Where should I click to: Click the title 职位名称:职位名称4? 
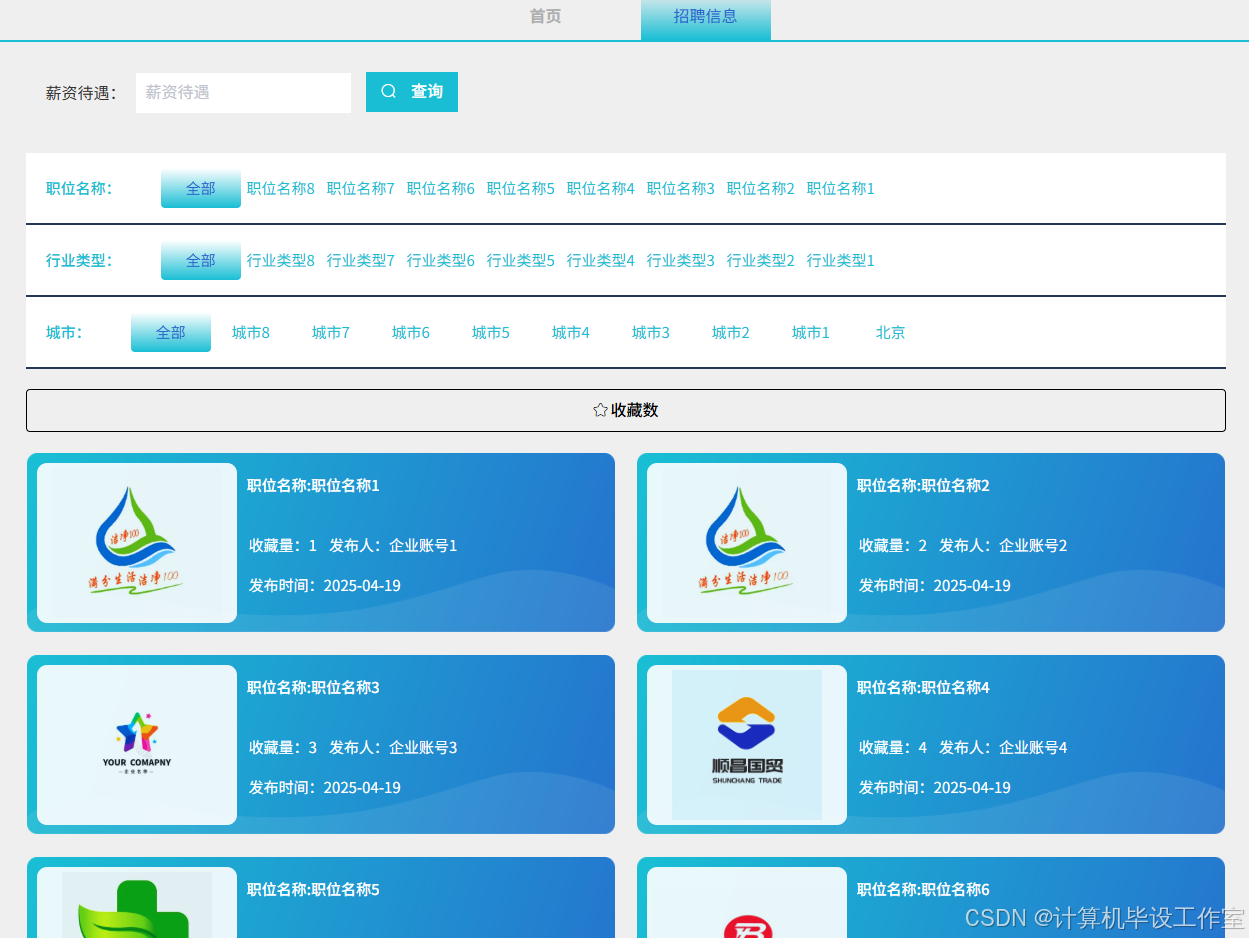(x=923, y=687)
